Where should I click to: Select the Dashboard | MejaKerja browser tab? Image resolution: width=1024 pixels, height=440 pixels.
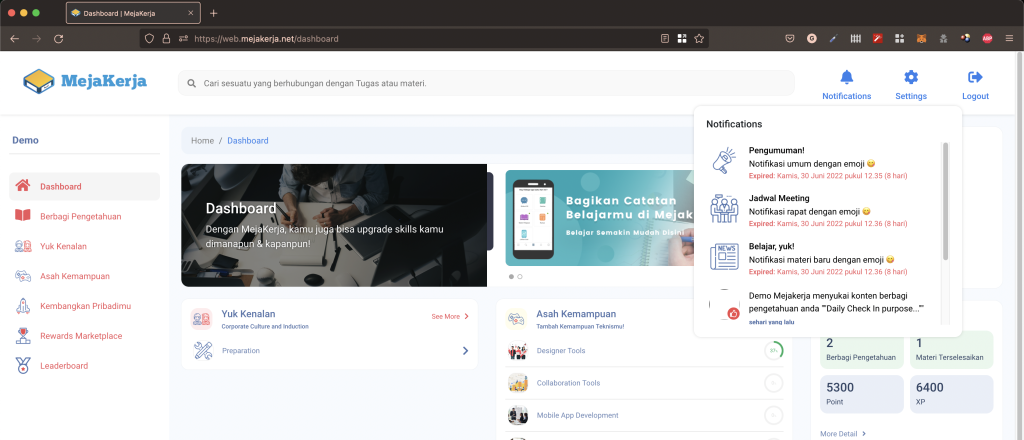click(x=133, y=13)
